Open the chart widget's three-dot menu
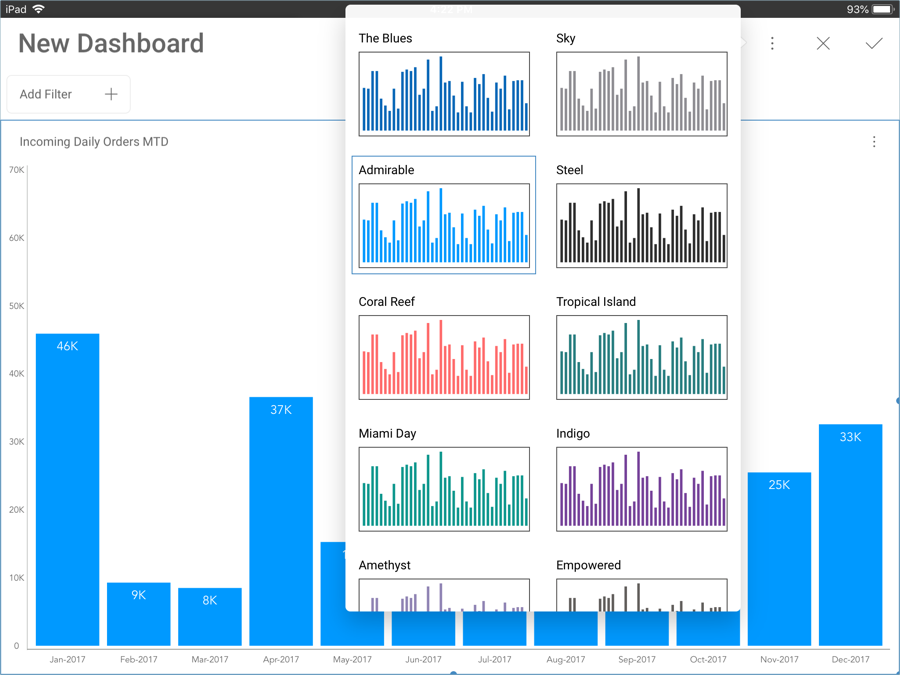This screenshot has height=675, width=900. point(874,142)
